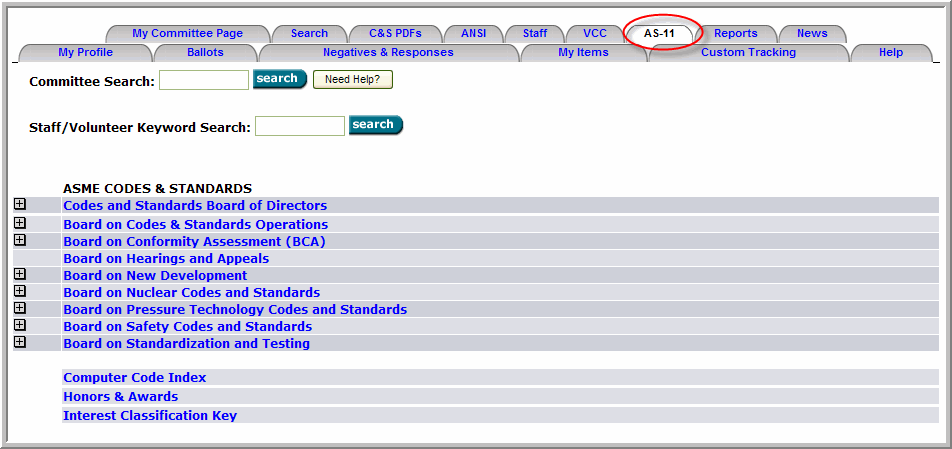Expand Board on Conformity Assessment (BCA)
Screen dimensions: 952x449
click(20, 240)
